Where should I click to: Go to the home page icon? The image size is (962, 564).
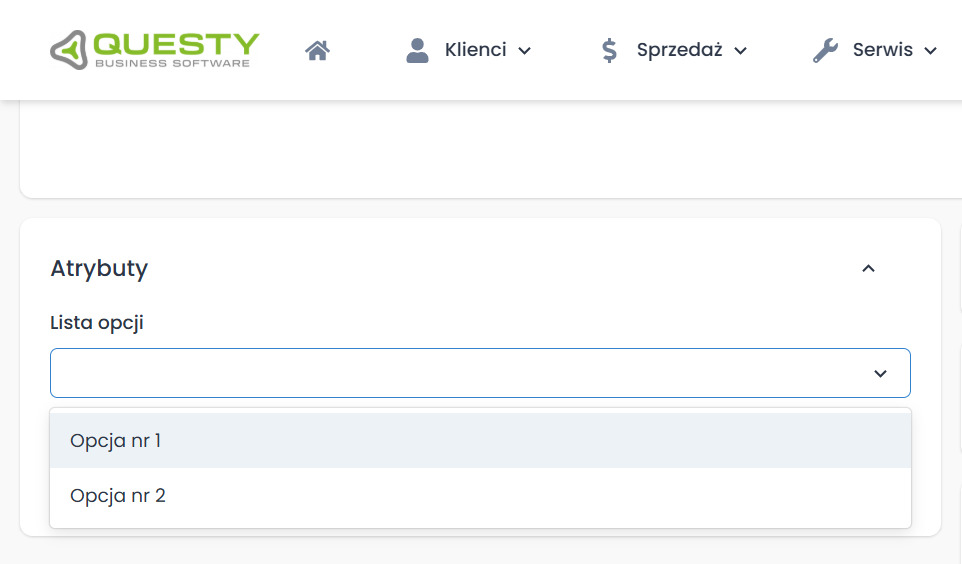(x=318, y=50)
